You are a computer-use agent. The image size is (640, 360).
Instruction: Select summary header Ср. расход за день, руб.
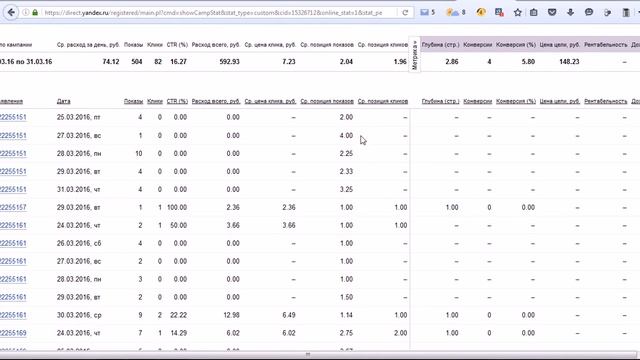pyautogui.click(x=88, y=45)
